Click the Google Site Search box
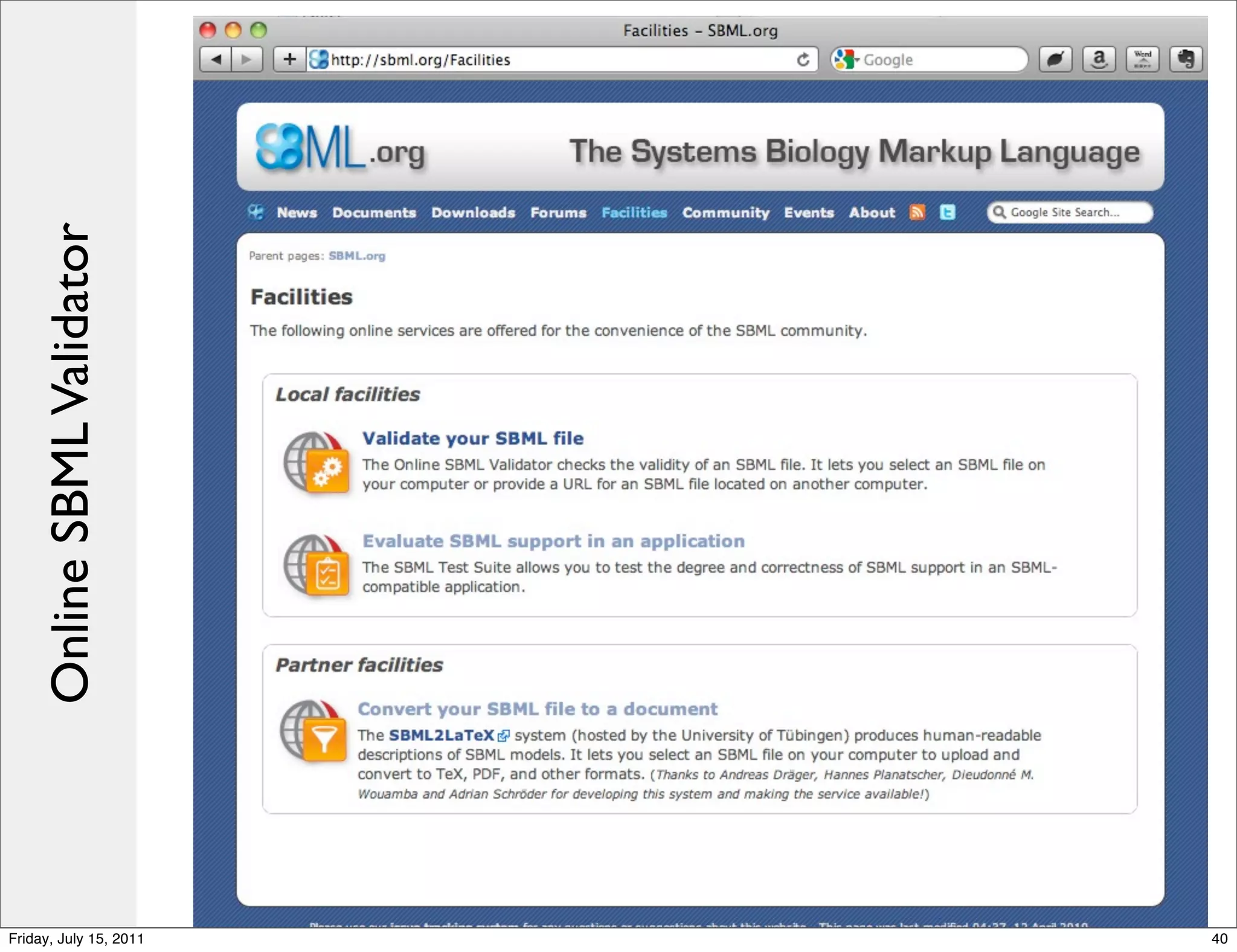The width and height of the screenshot is (1237, 952). coord(1070,212)
